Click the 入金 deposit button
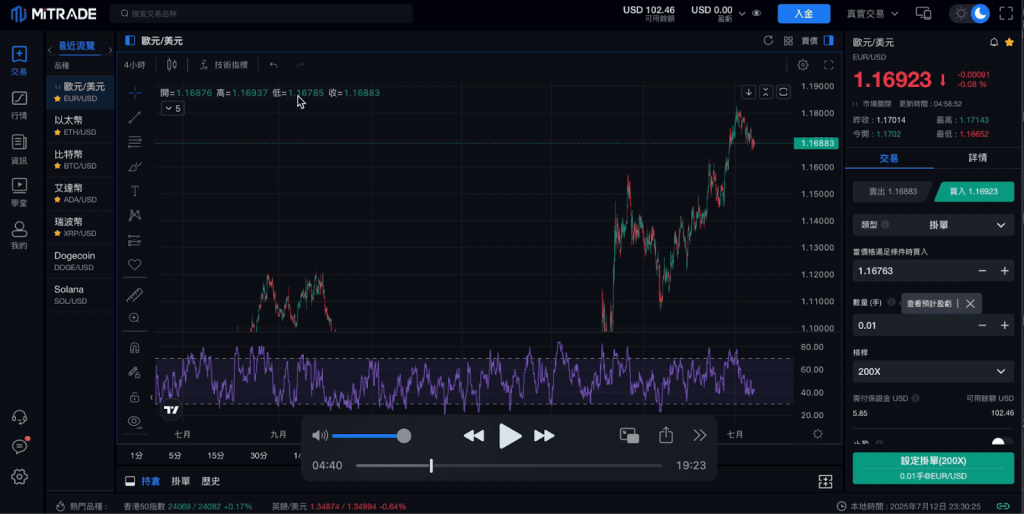The height and width of the screenshot is (514, 1024). [x=804, y=14]
